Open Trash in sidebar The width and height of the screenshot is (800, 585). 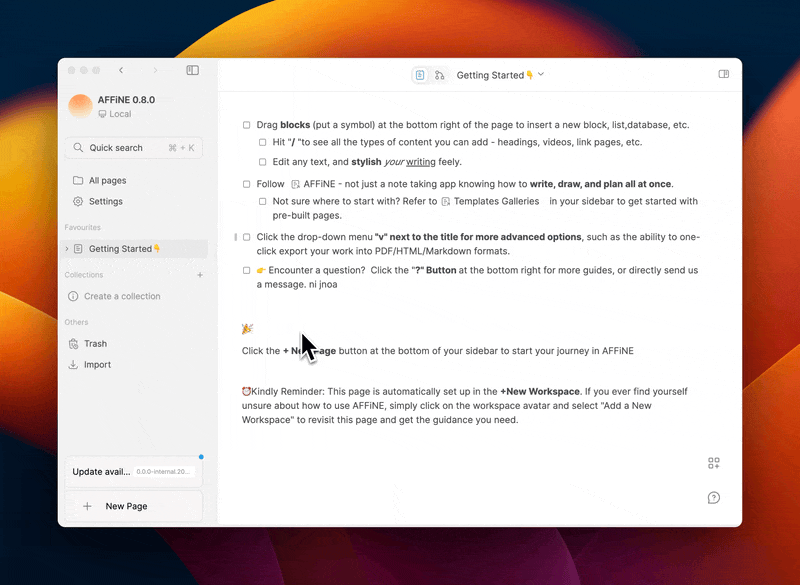coord(134,344)
